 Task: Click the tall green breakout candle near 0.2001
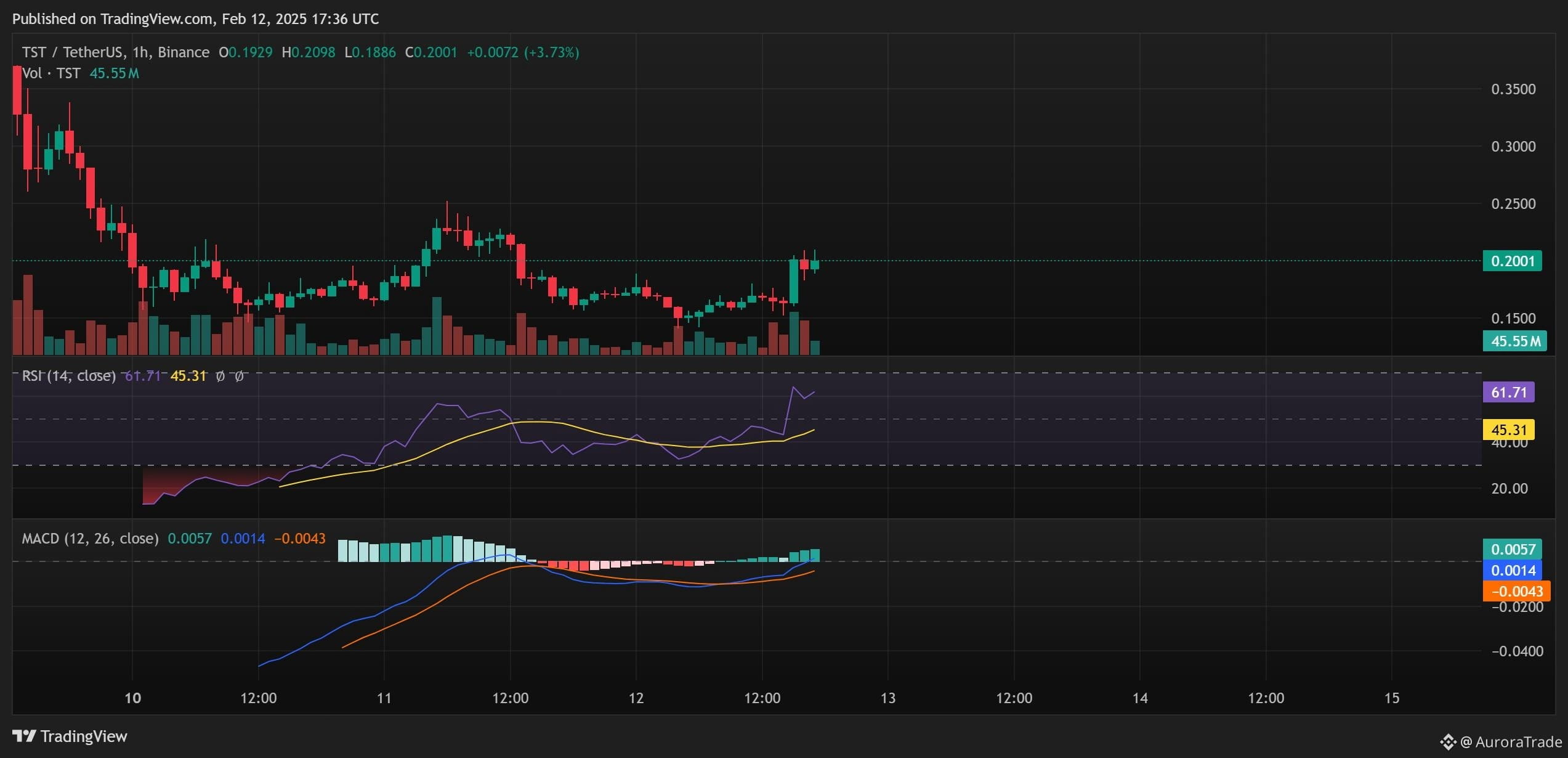(794, 282)
